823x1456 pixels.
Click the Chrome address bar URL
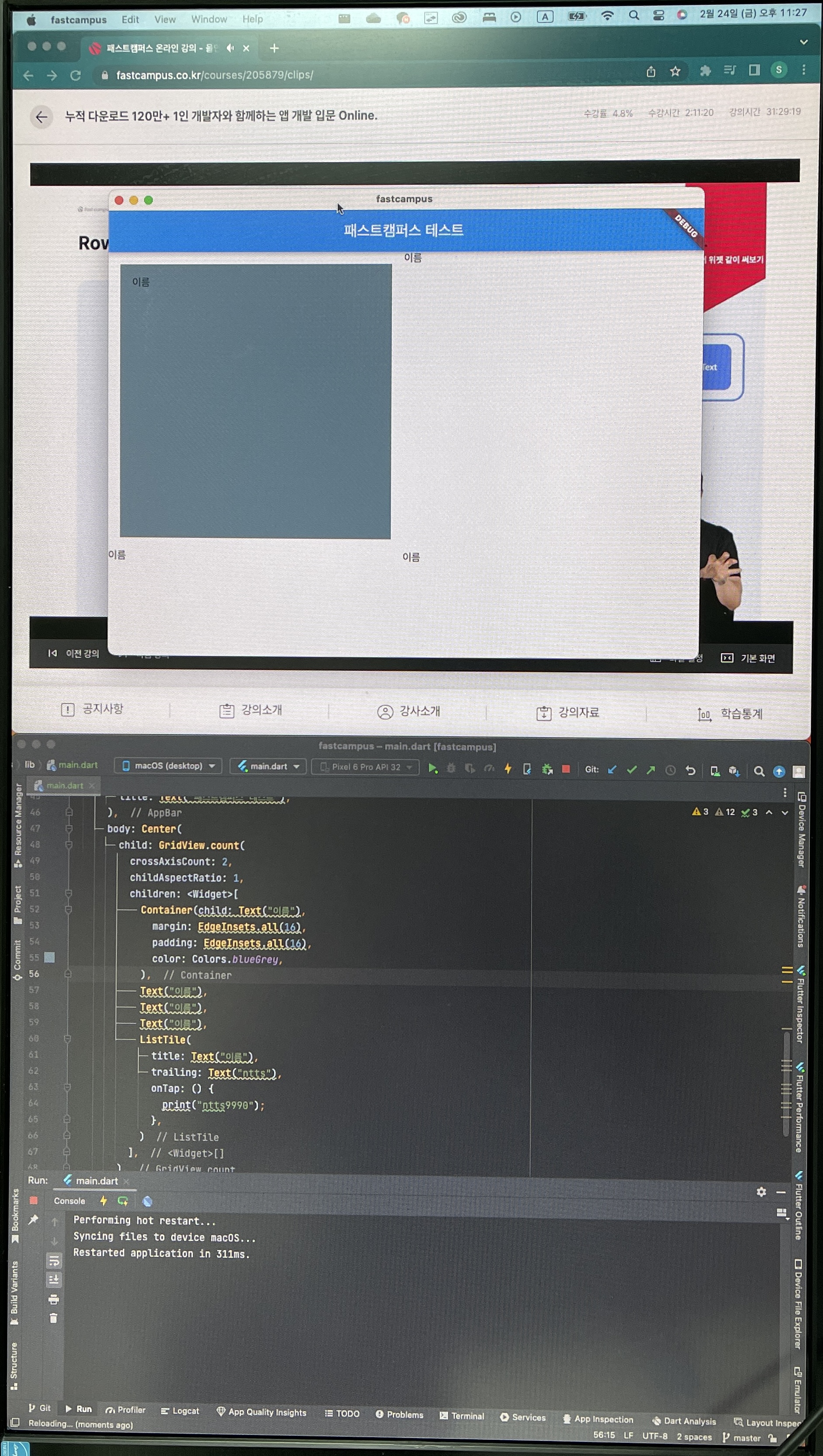[x=215, y=75]
